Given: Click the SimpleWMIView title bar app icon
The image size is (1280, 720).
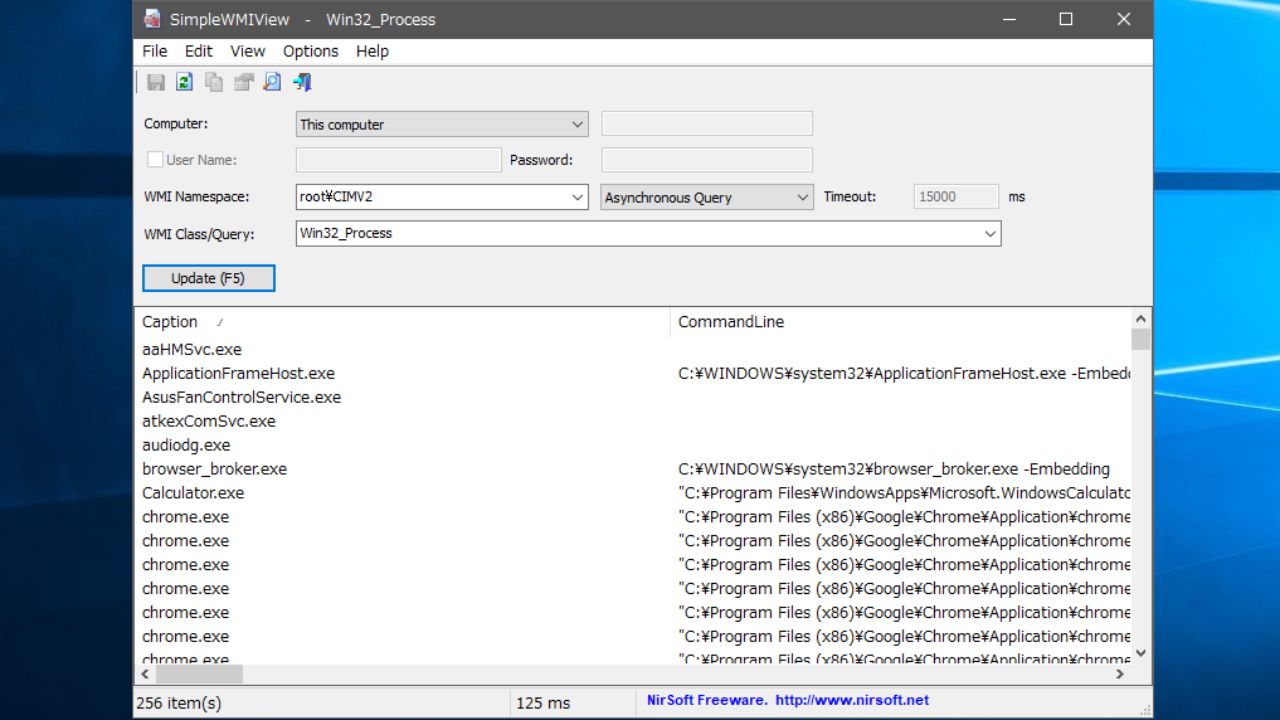Looking at the screenshot, I should [151, 19].
